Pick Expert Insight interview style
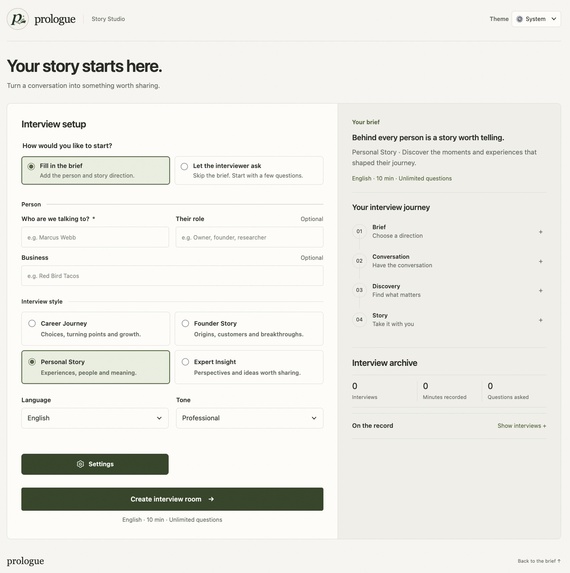The width and height of the screenshot is (570, 573). coord(249,367)
